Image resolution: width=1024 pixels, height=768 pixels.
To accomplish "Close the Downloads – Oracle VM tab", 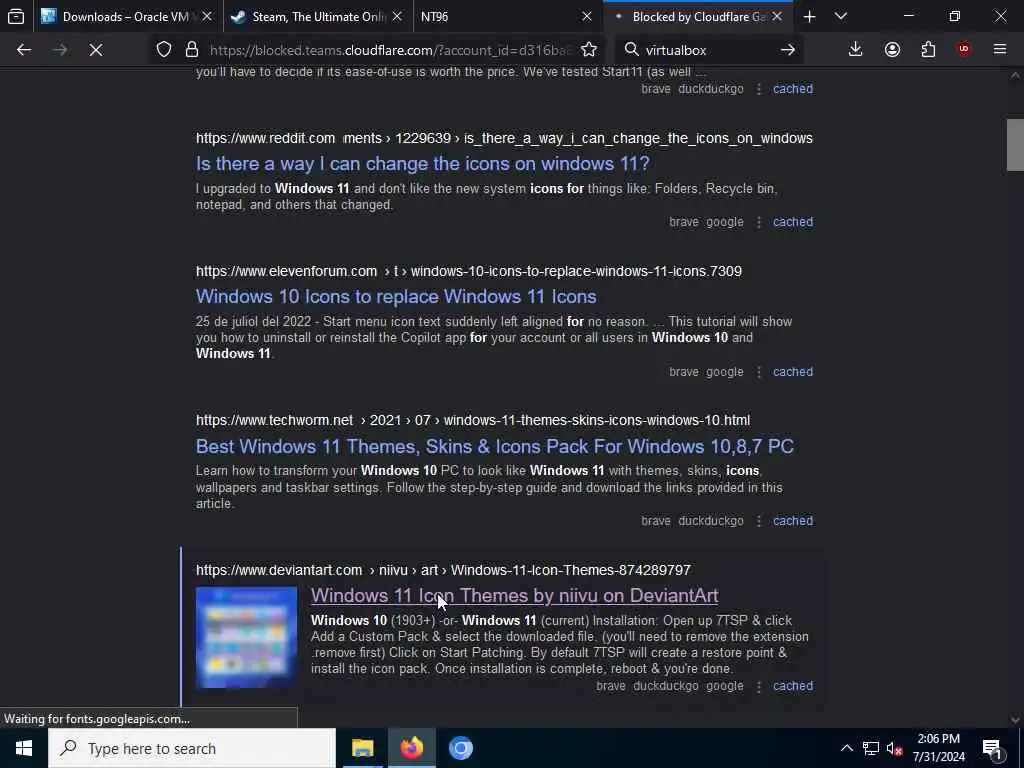I will click(207, 17).
